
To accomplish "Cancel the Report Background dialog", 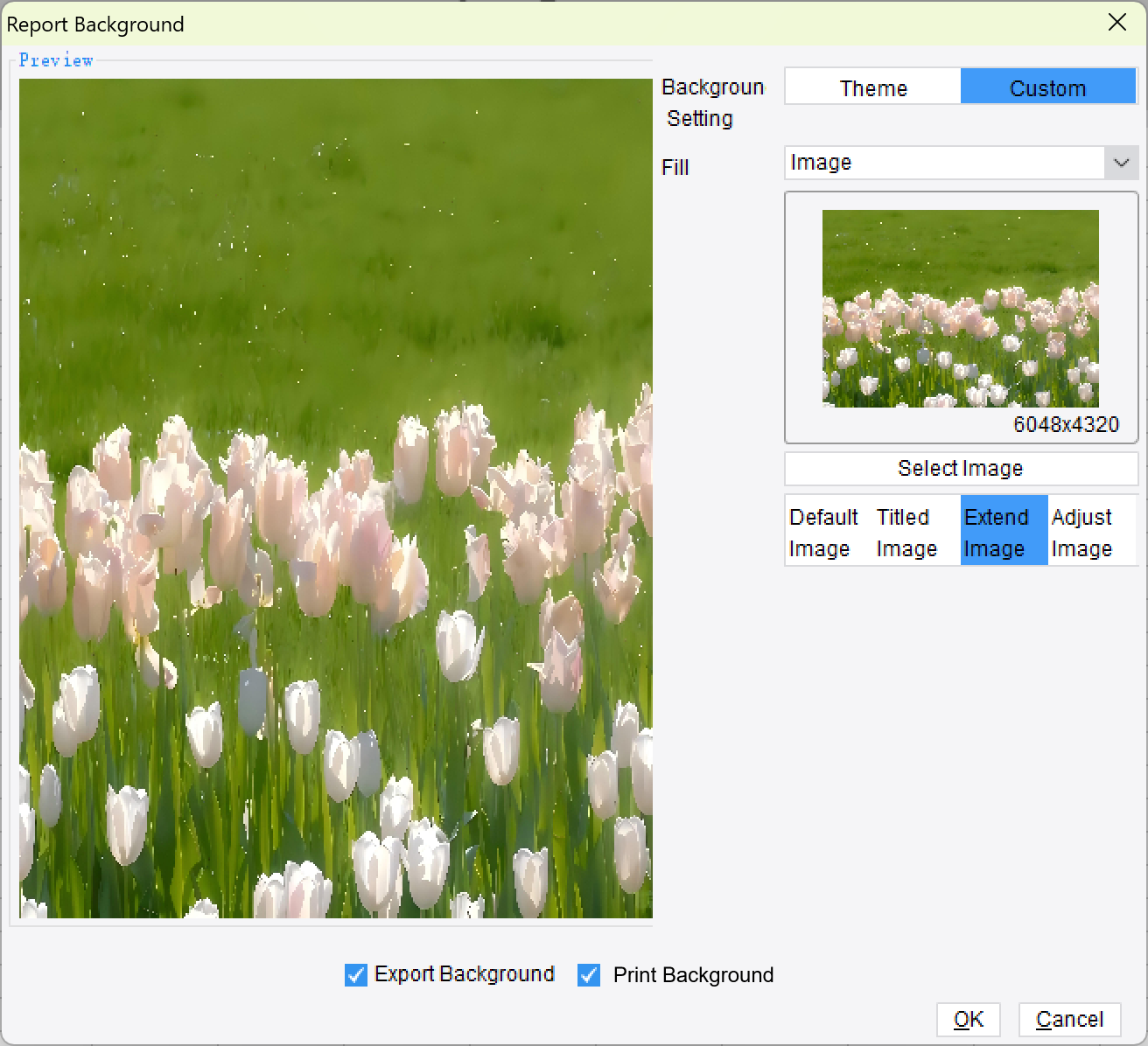I will click(1069, 1019).
